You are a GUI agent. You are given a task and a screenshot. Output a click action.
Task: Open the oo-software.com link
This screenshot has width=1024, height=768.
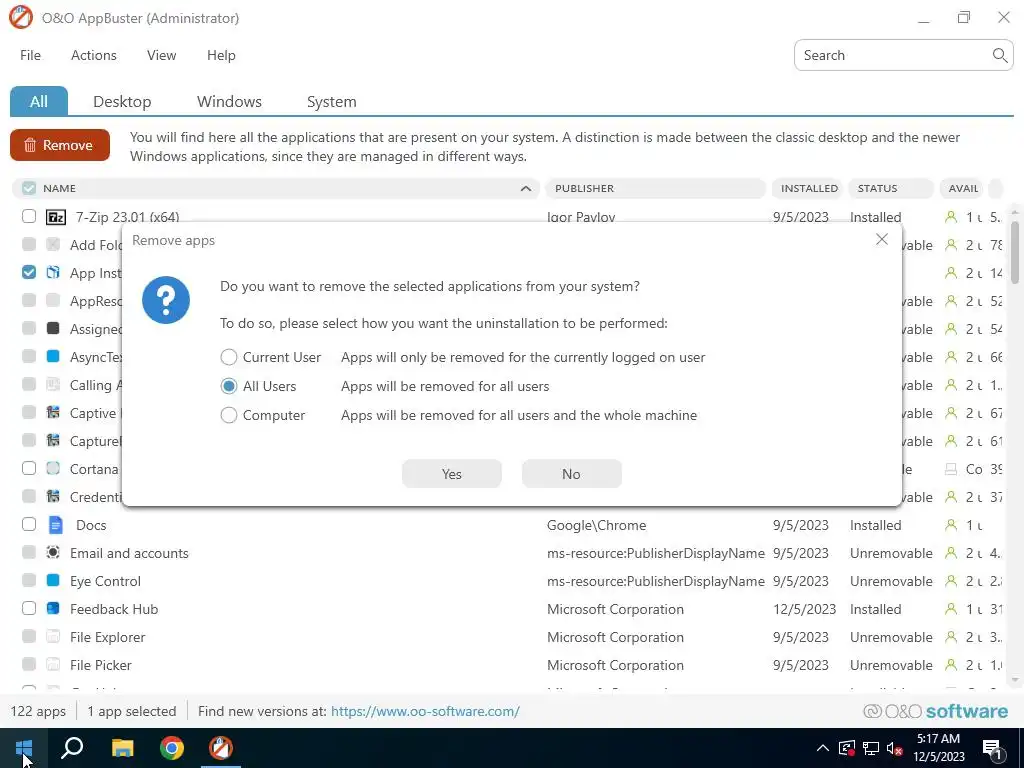[425, 711]
